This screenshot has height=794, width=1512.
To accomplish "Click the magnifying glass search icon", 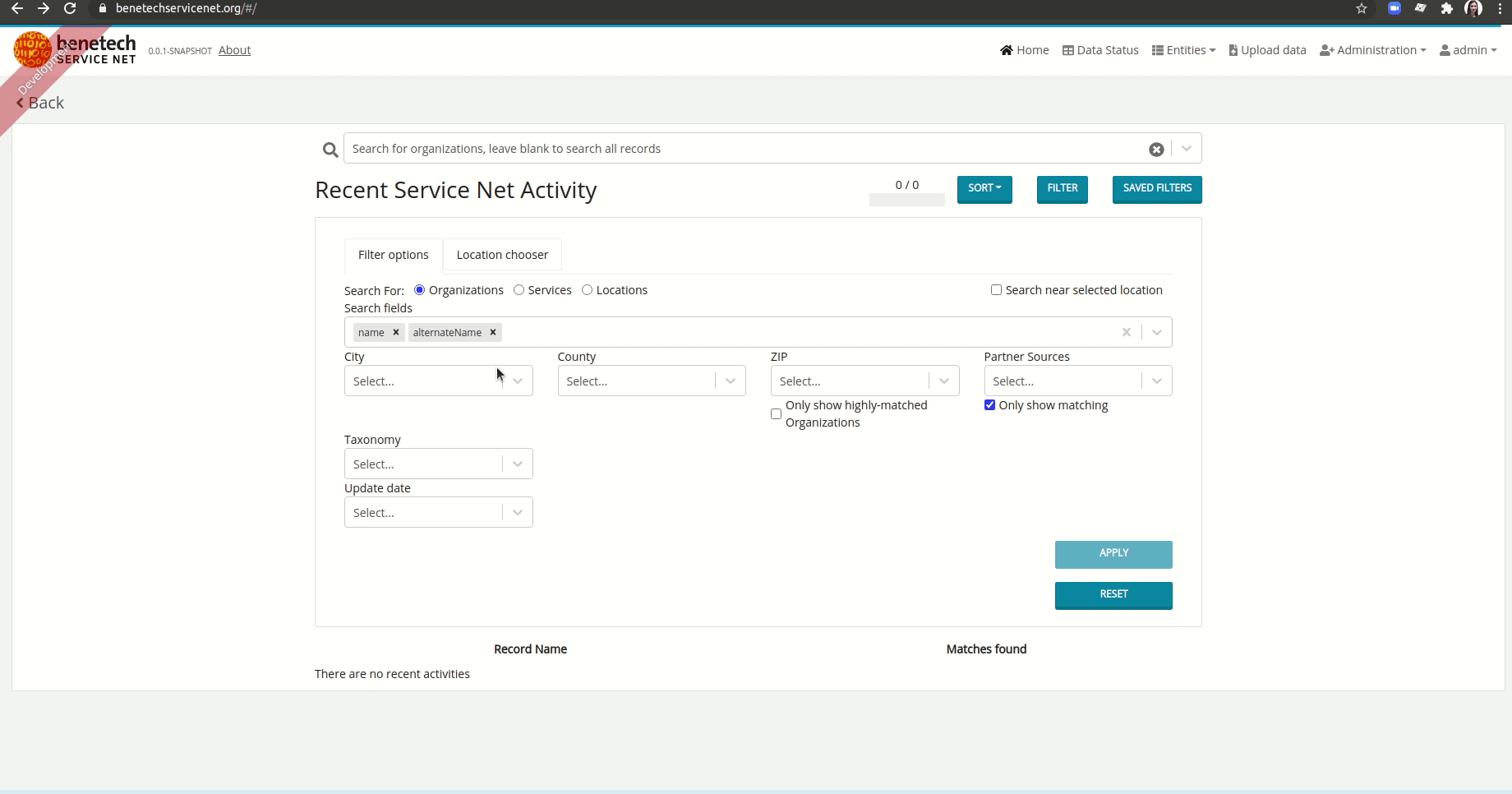I will point(330,150).
